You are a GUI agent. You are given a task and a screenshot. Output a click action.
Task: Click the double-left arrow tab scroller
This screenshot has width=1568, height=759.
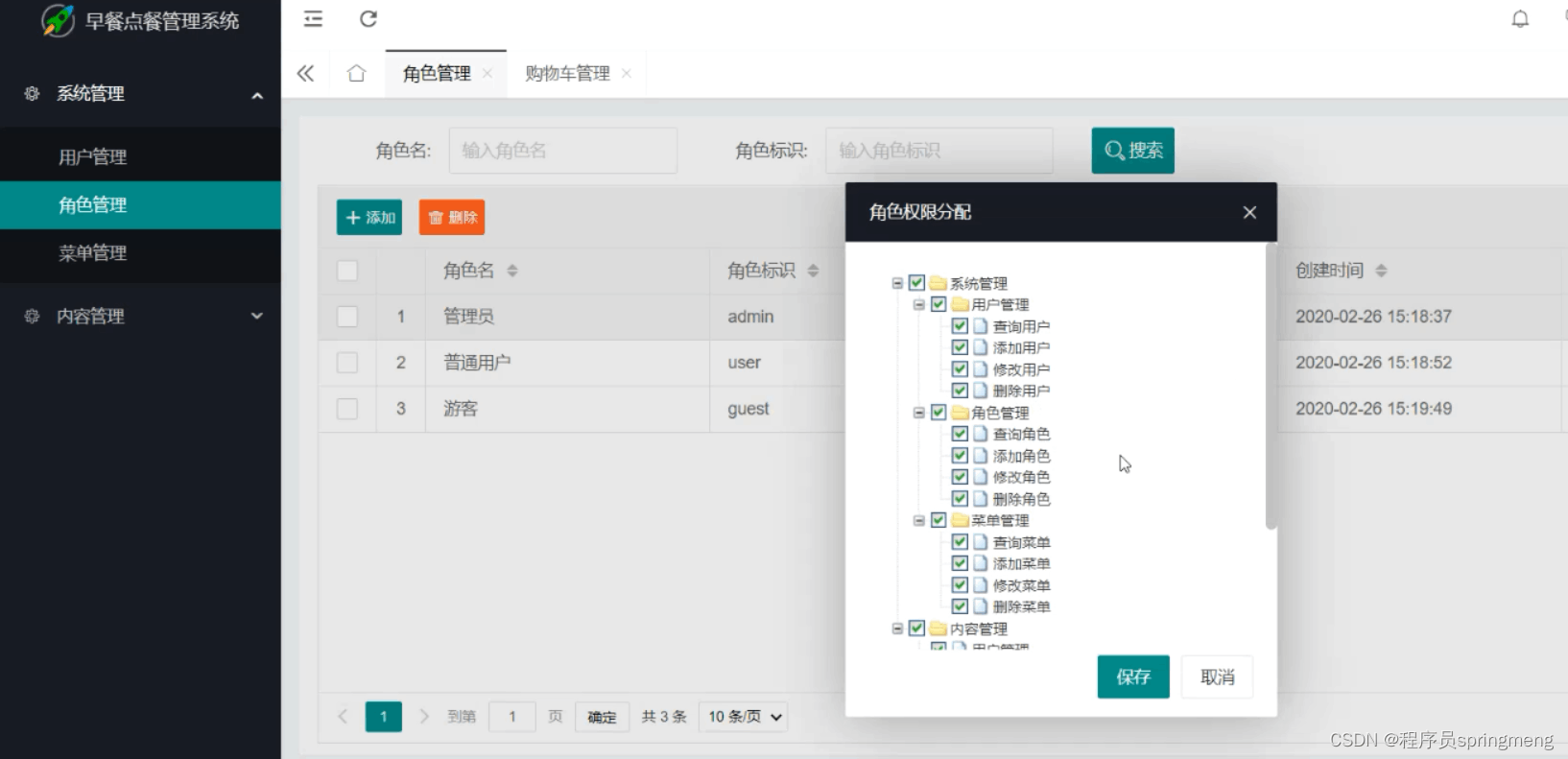(x=306, y=74)
